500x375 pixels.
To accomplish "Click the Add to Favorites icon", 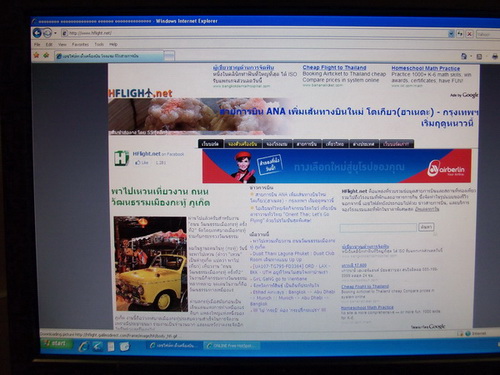I will [46, 55].
